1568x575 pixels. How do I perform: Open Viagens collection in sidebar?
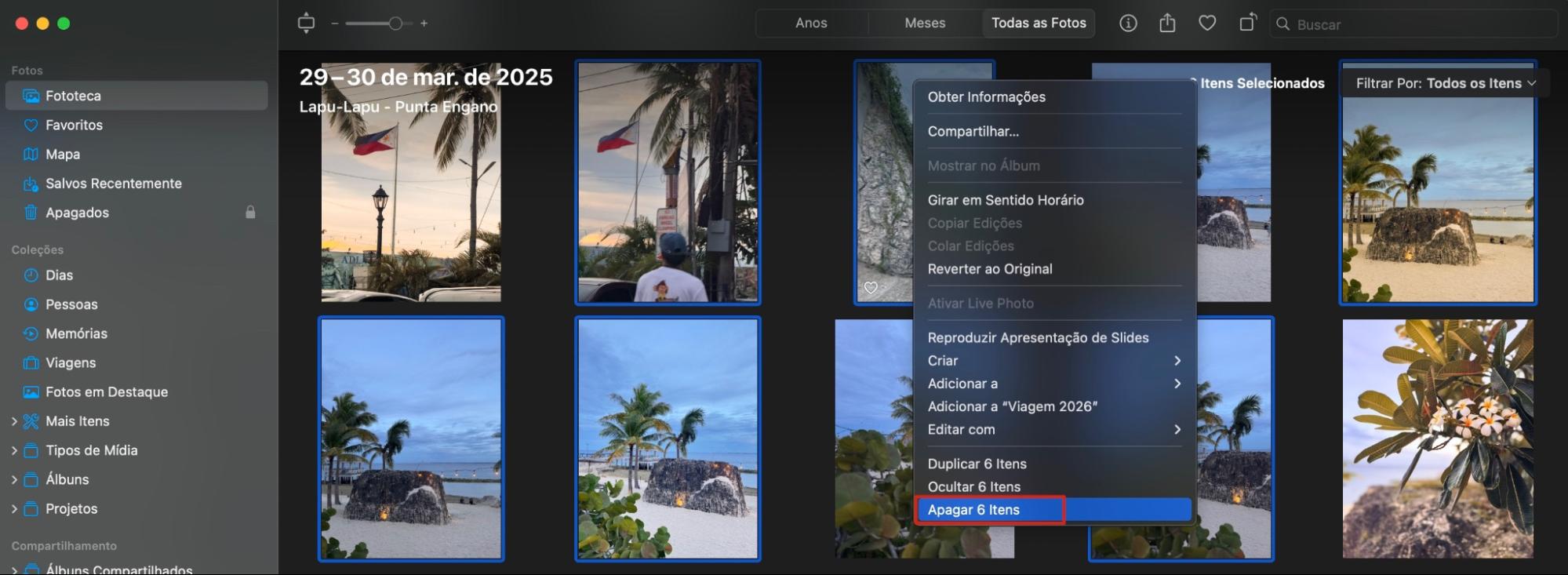[136, 362]
